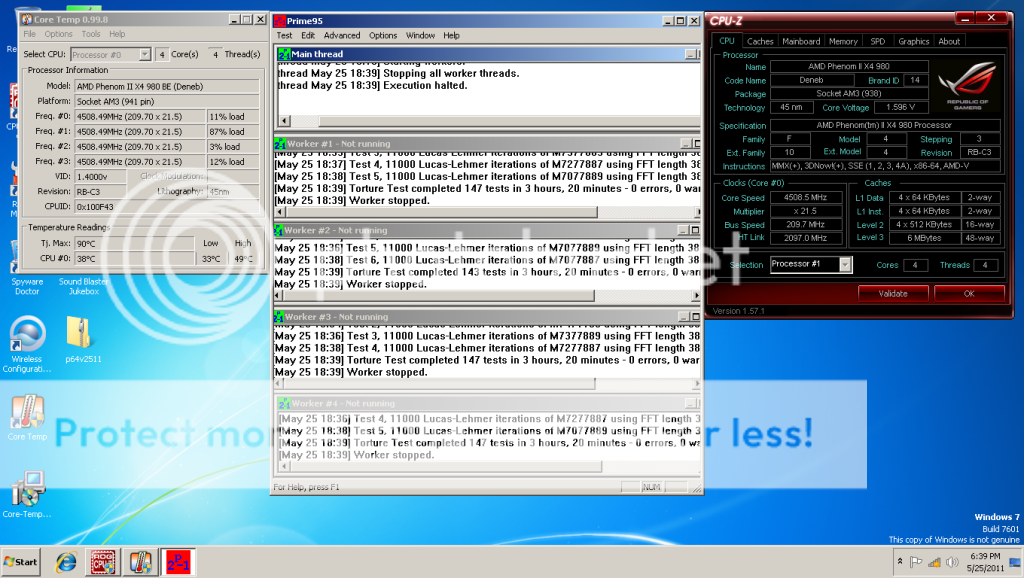This screenshot has height=578, width=1024.
Task: Switch to the CPU tab in CPU-Z
Action: click(727, 40)
